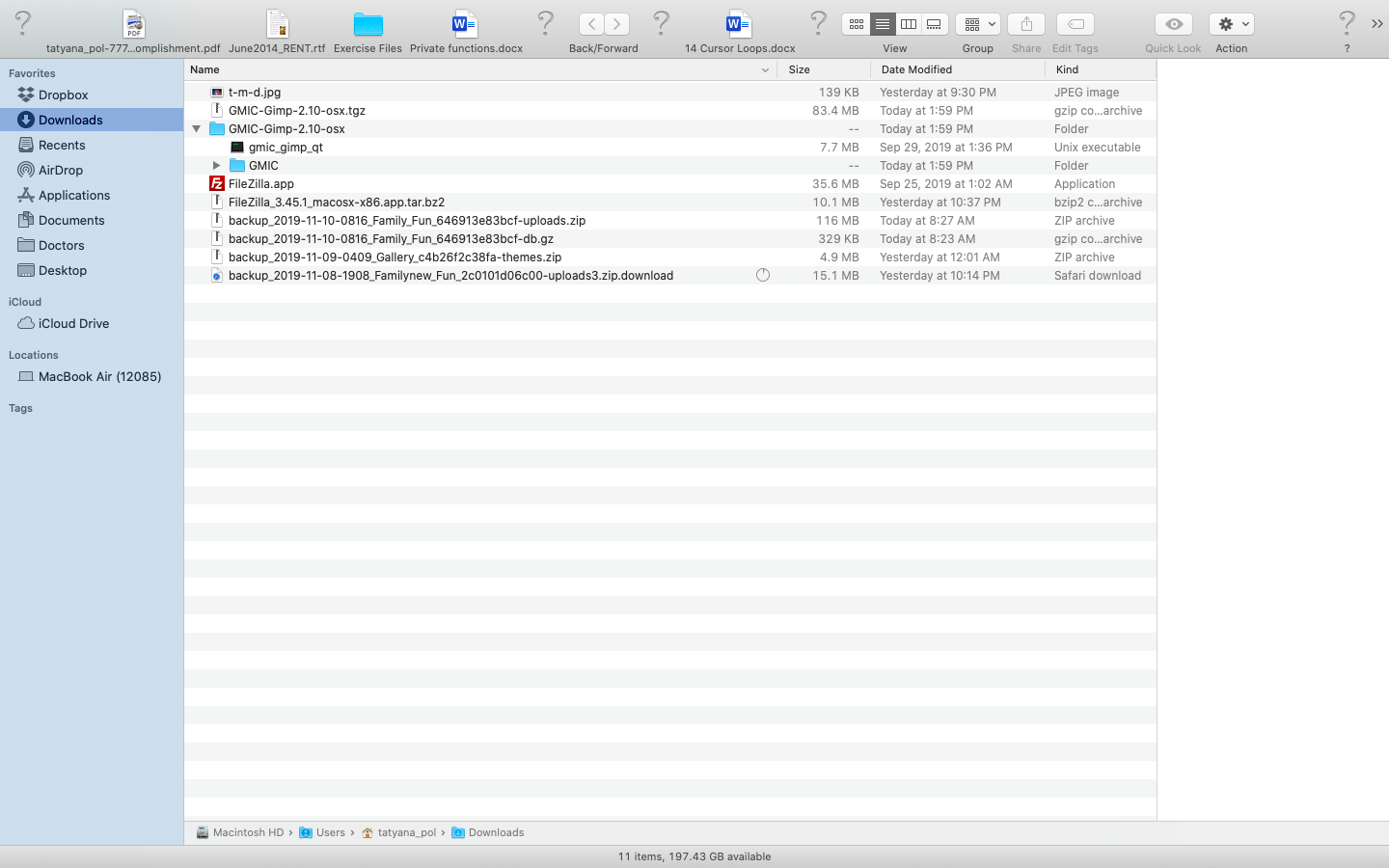
Task: Switch to list view in toolbar
Action: (x=882, y=24)
